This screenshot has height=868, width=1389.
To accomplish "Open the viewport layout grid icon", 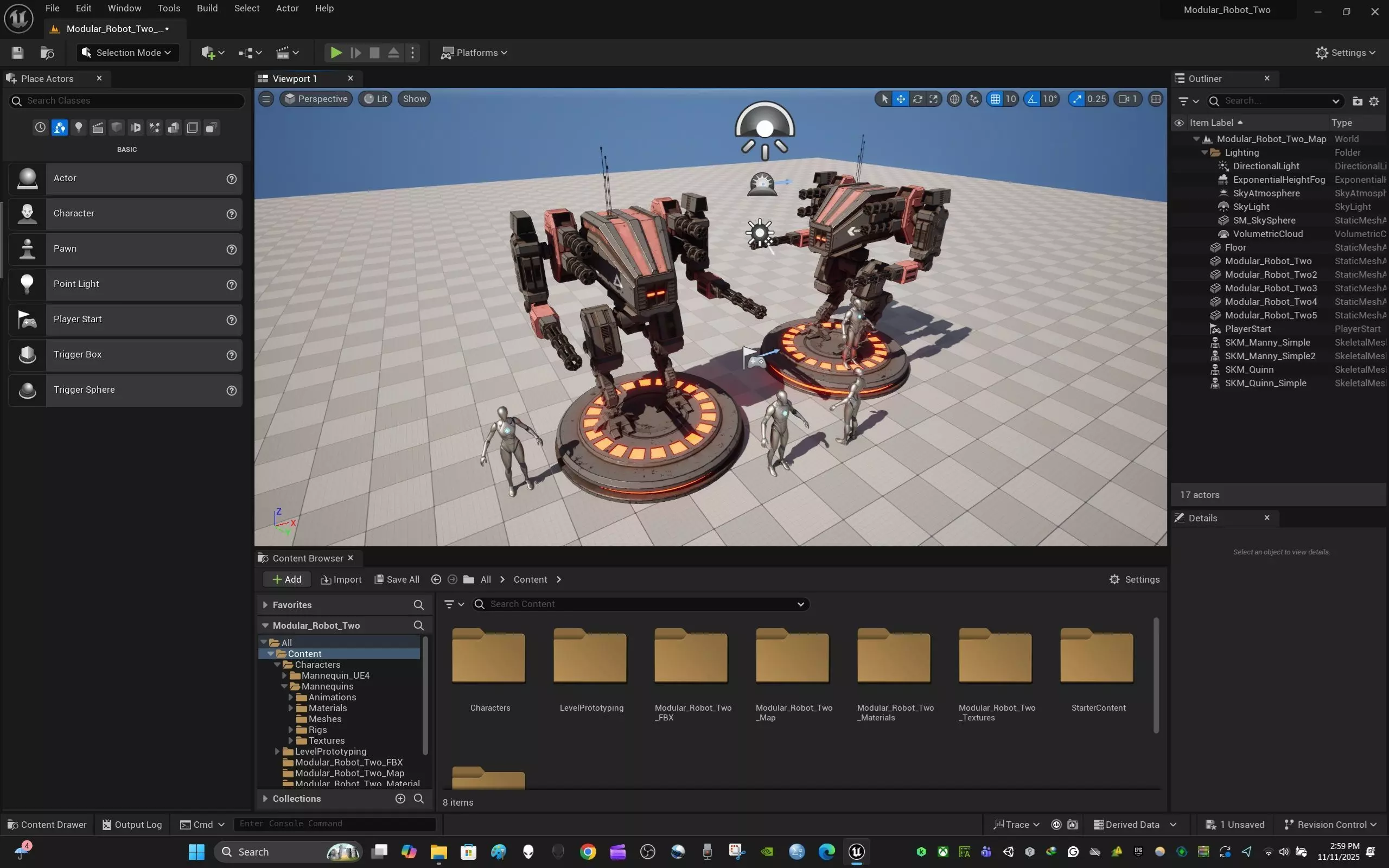I will 1156,99.
